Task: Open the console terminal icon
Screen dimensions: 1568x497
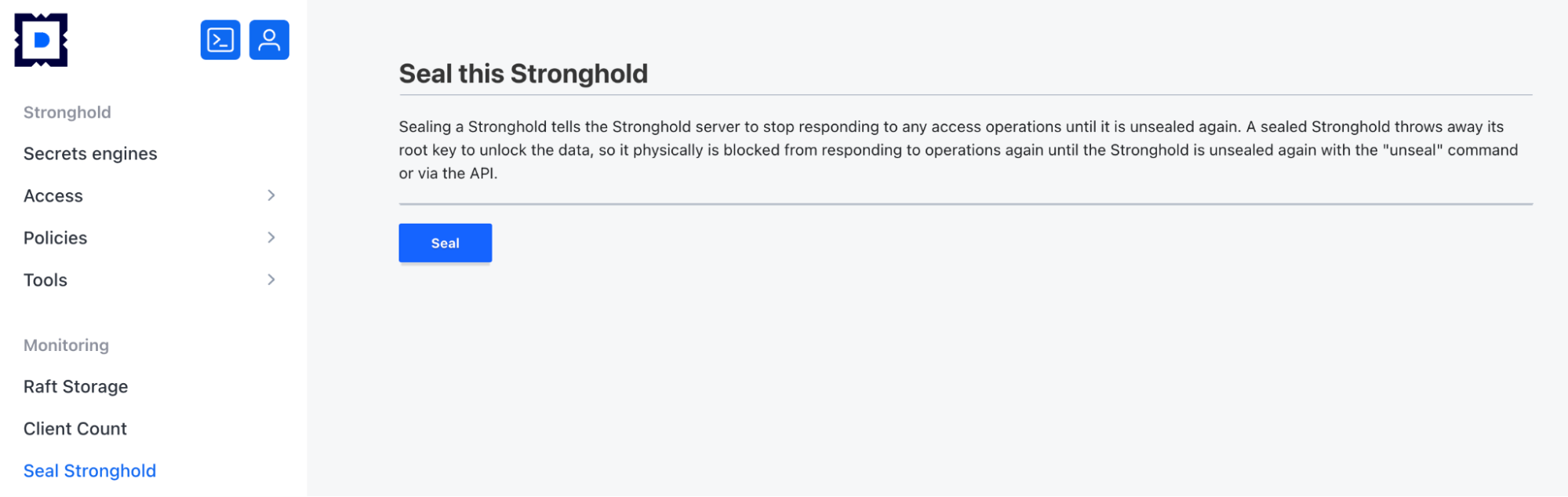Action: [220, 40]
